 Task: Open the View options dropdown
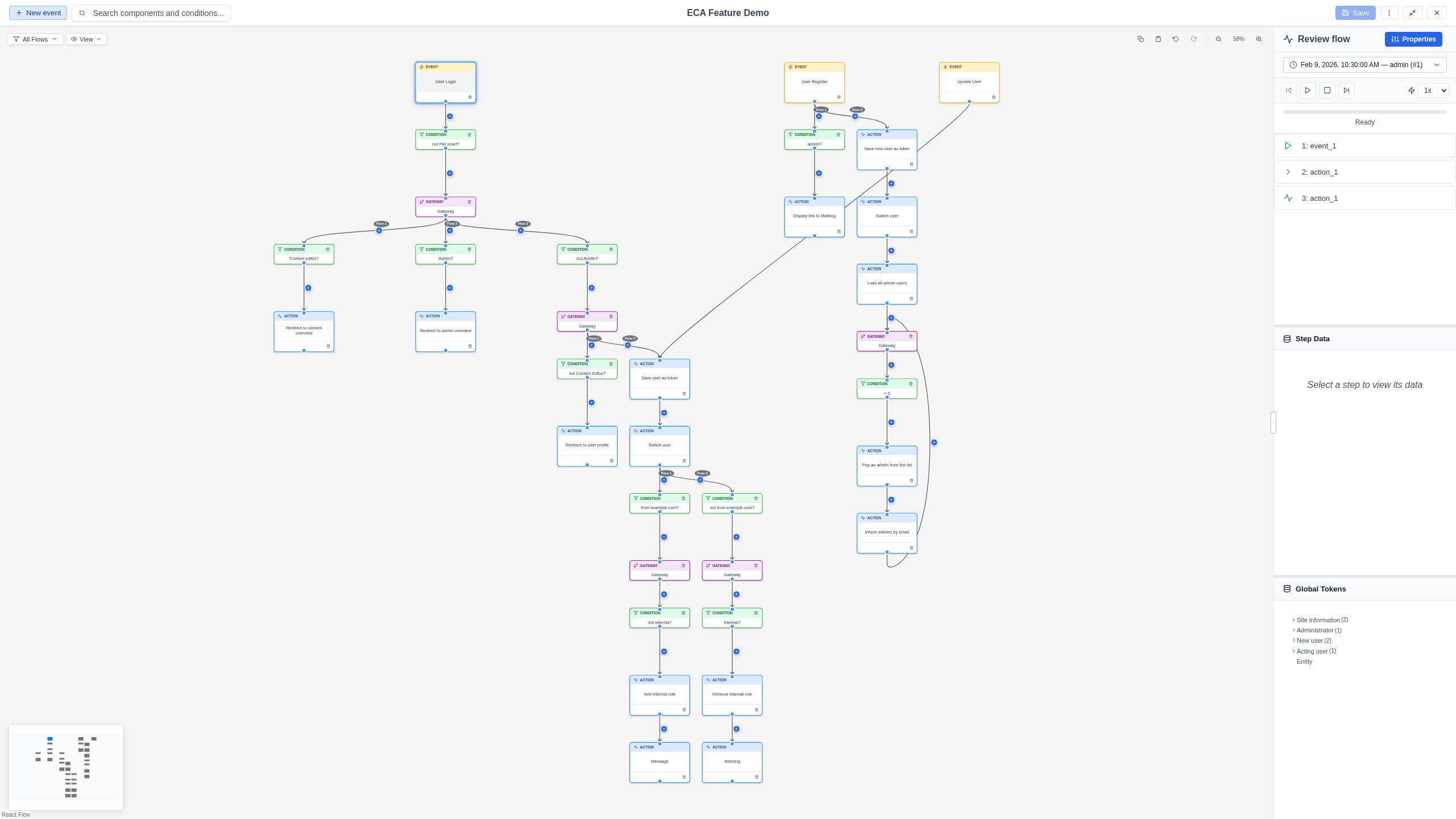tap(86, 39)
